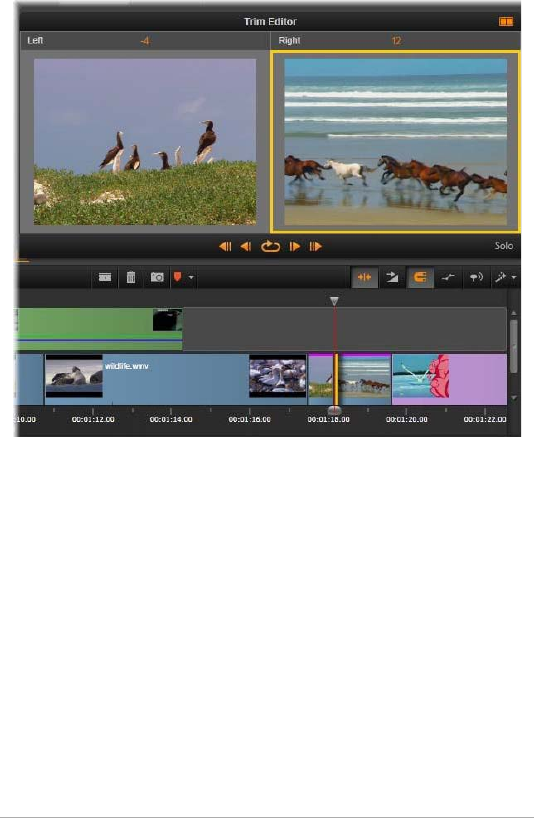Trim back multiple frames with double-bar arrow
This screenshot has width=534, height=818.
[225, 246]
